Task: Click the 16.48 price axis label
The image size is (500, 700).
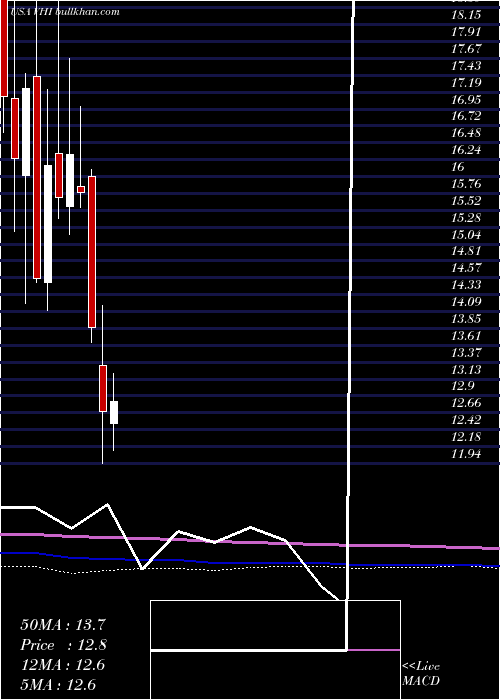Action: tap(466, 133)
